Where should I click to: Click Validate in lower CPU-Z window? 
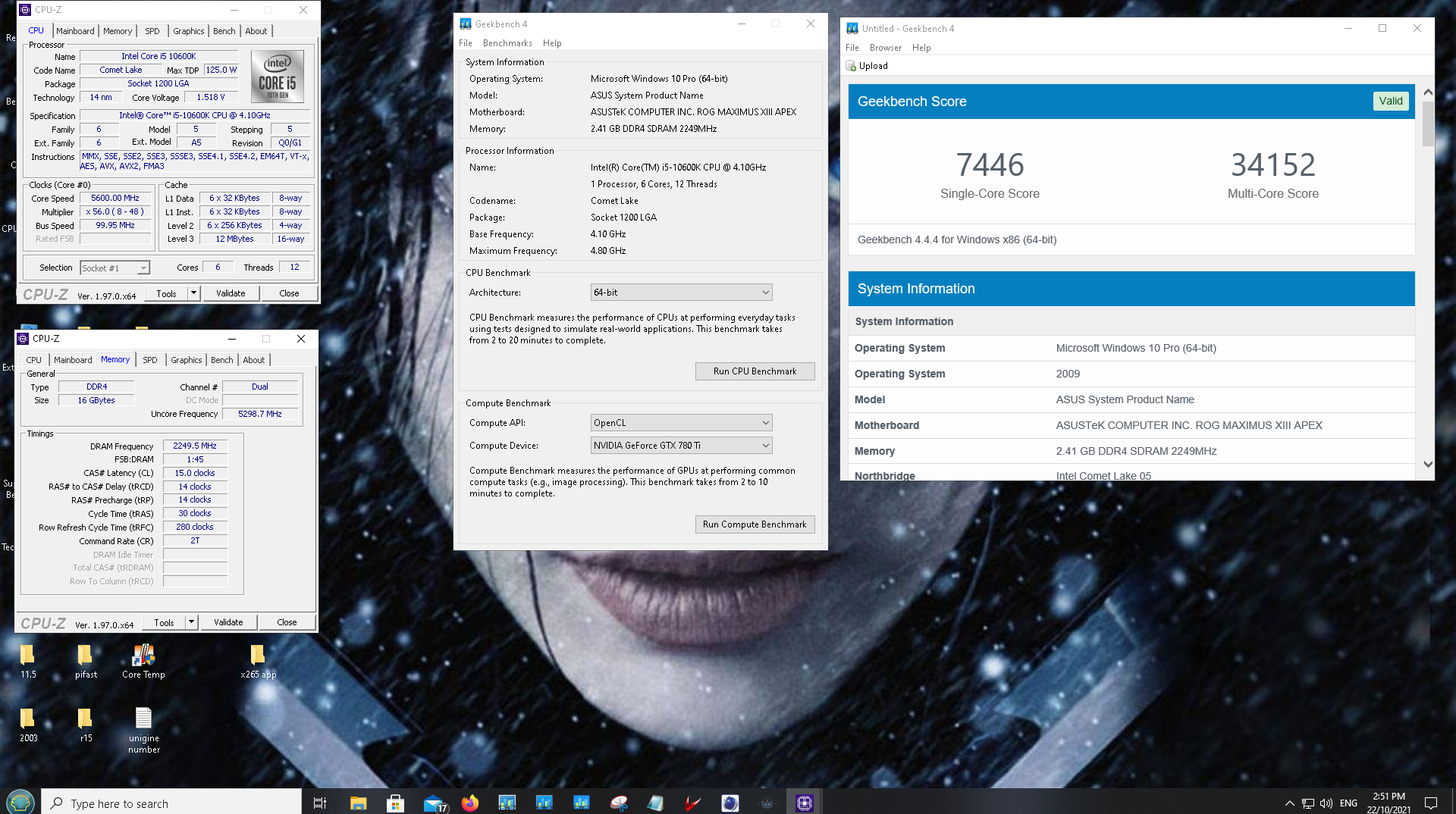pos(228,622)
